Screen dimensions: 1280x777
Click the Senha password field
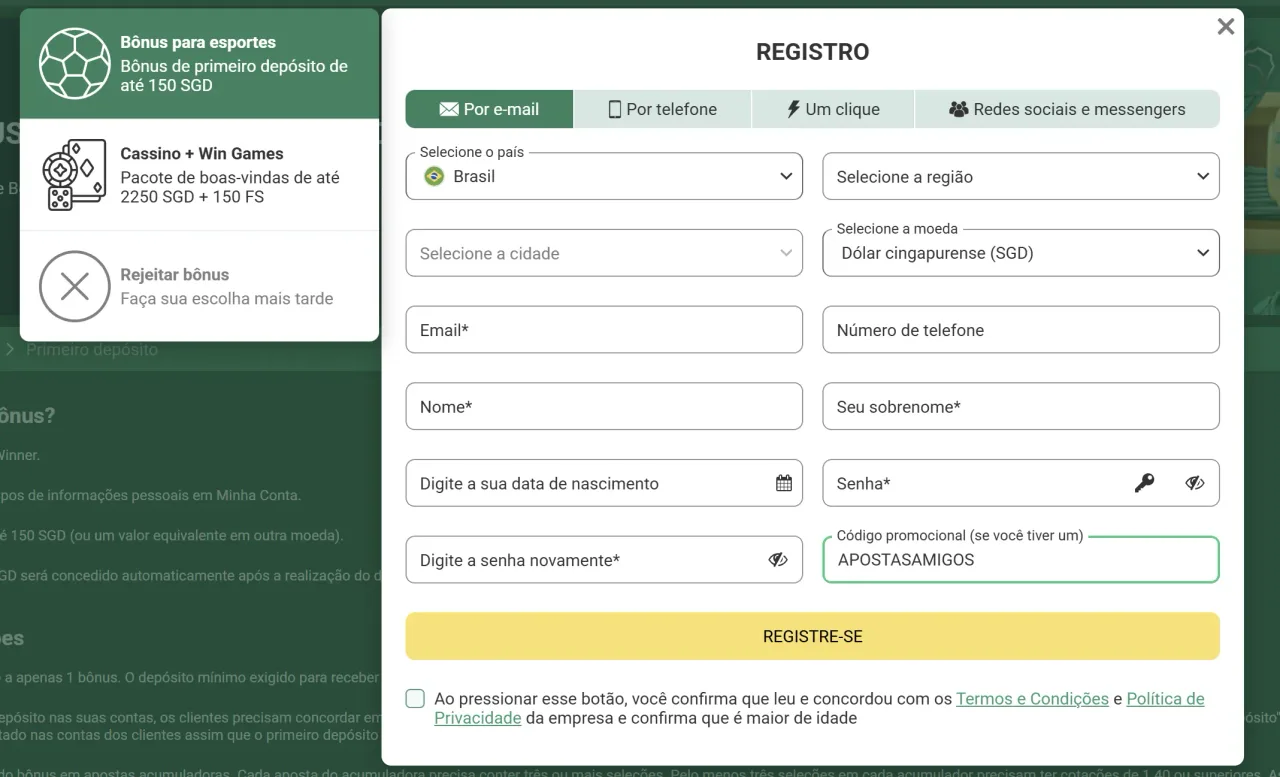click(1021, 483)
